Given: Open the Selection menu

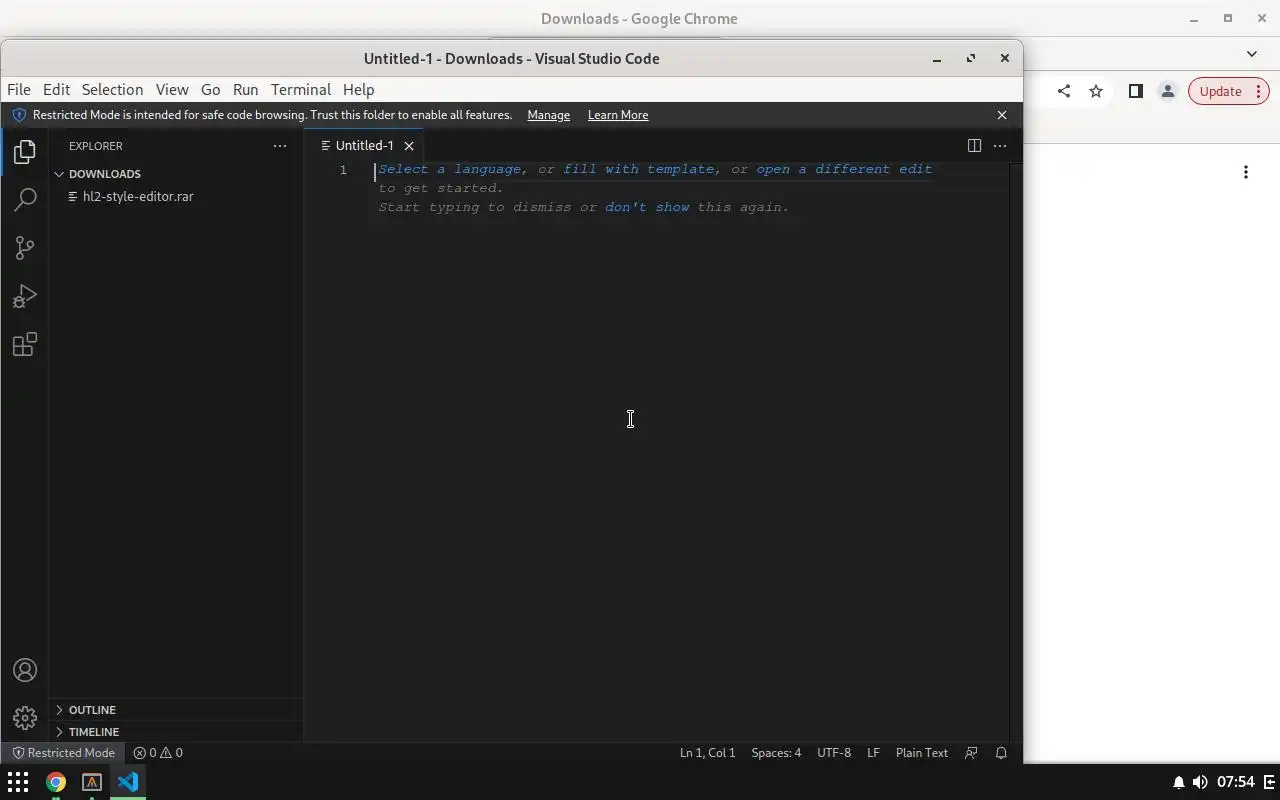Looking at the screenshot, I should pyautogui.click(x=112, y=90).
